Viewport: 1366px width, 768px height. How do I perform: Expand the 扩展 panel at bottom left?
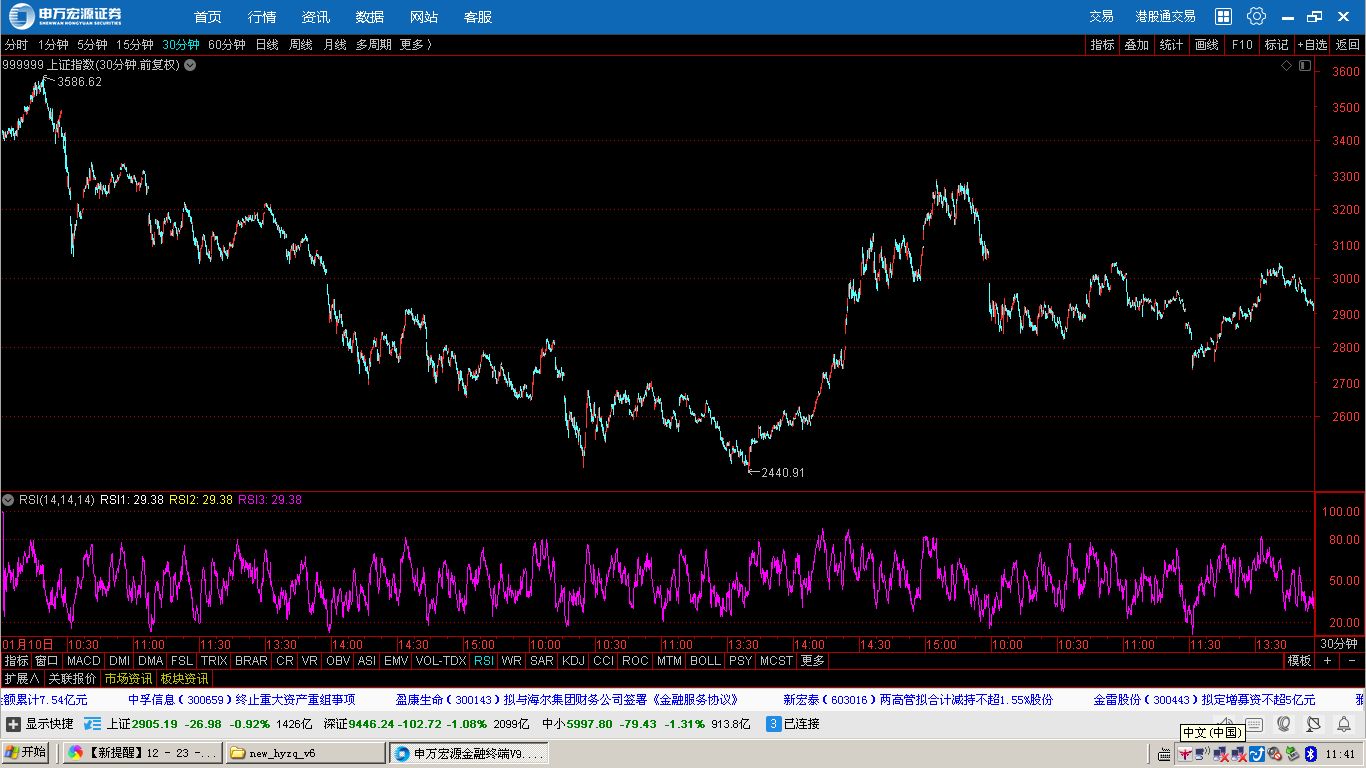[22, 679]
